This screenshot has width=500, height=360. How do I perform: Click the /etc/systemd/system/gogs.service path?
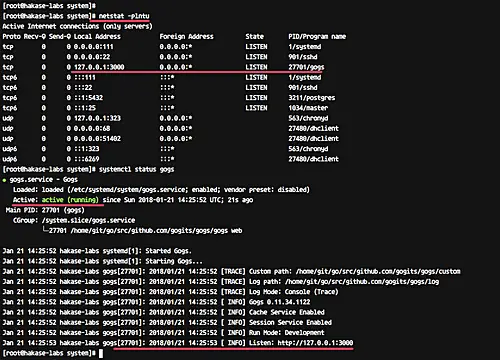127,190
